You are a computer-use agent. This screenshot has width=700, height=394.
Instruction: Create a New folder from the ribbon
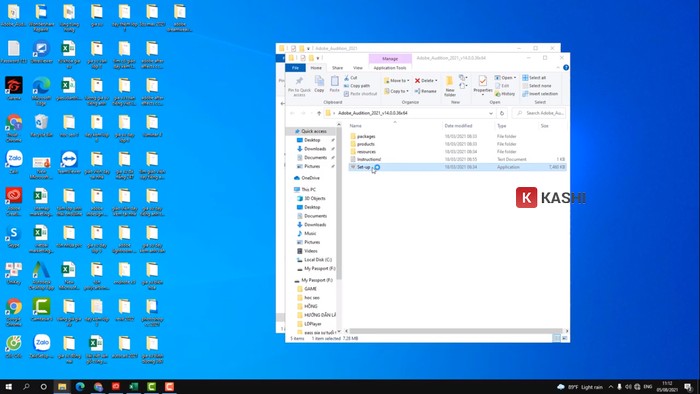pos(450,86)
